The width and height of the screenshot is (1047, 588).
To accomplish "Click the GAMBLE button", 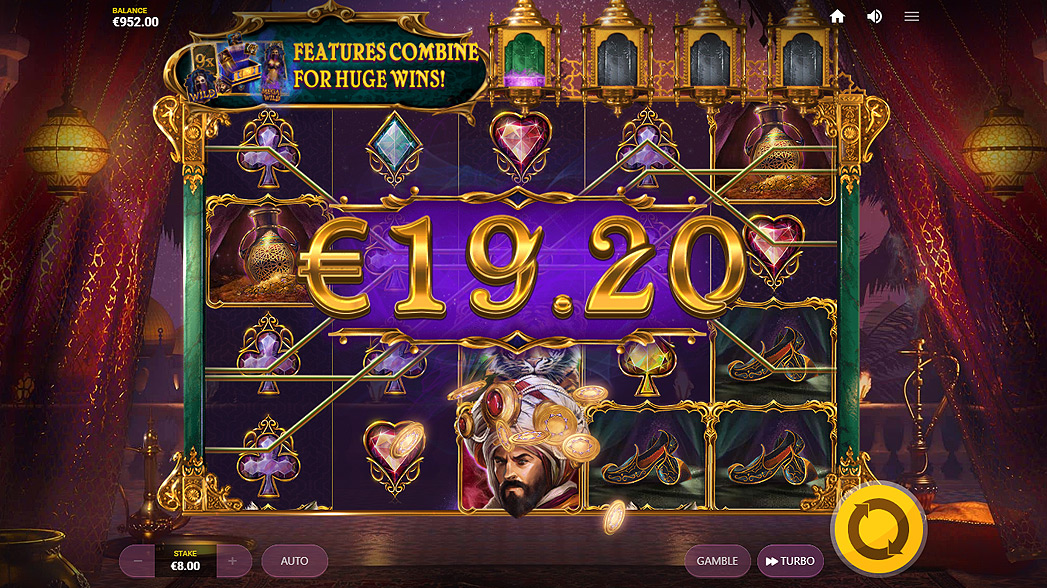I will pyautogui.click(x=717, y=561).
